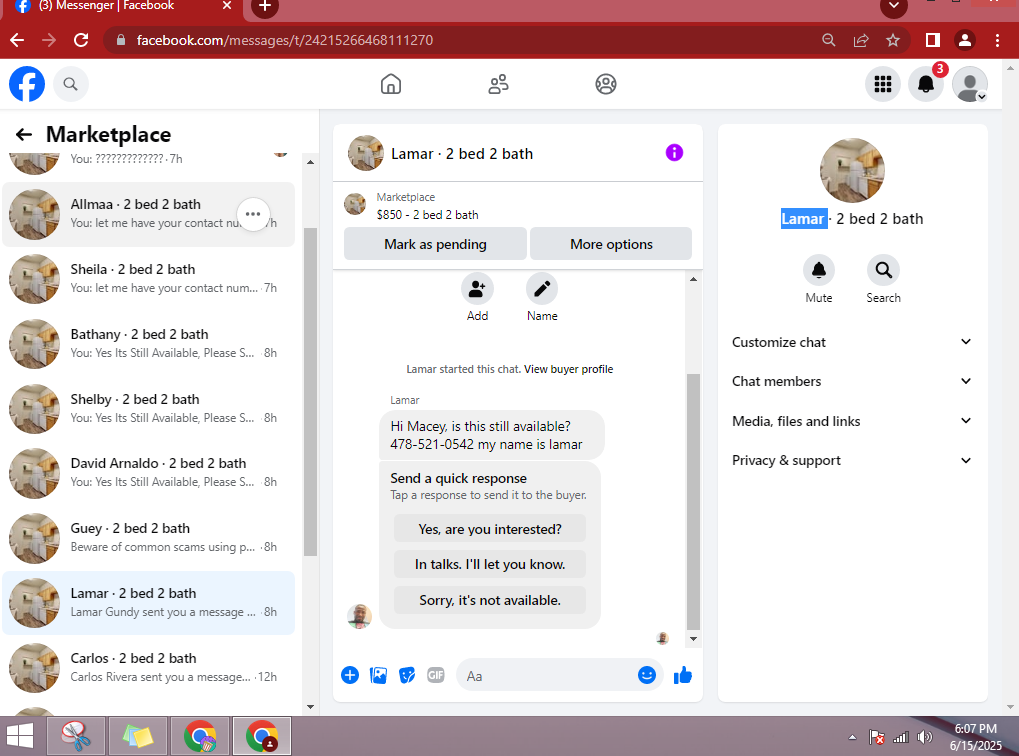
Task: Select the Messenger | Facebook browser tab
Action: click(123, 8)
